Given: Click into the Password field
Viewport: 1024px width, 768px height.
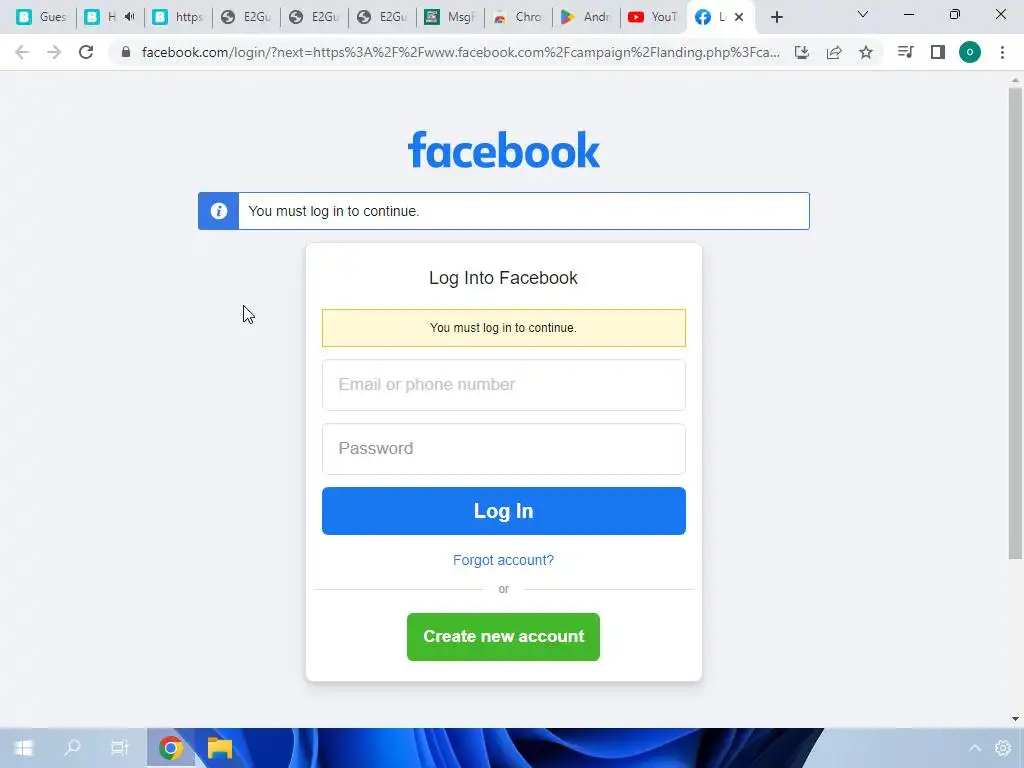Looking at the screenshot, I should click(x=504, y=449).
